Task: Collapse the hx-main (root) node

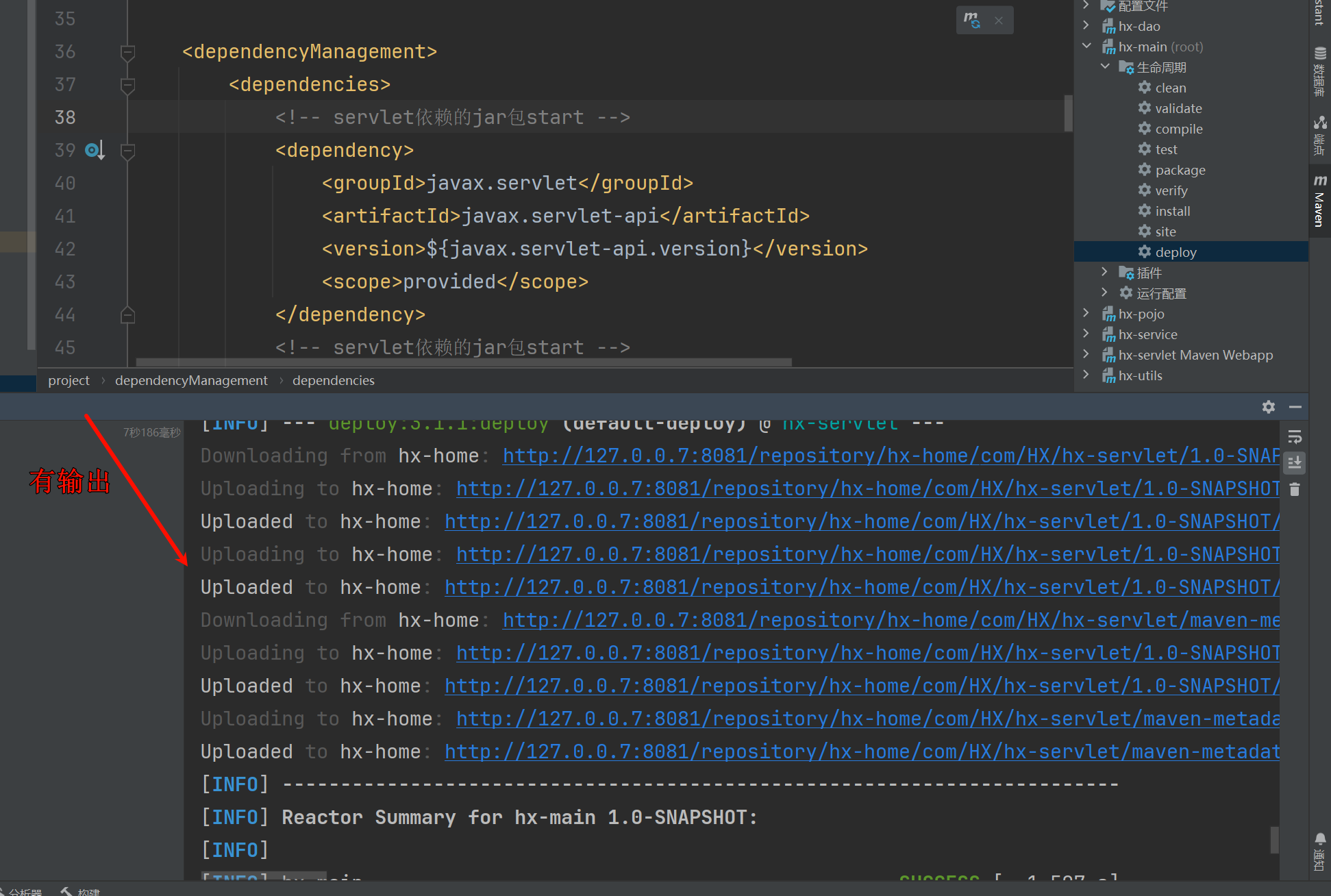Action: [x=1086, y=47]
